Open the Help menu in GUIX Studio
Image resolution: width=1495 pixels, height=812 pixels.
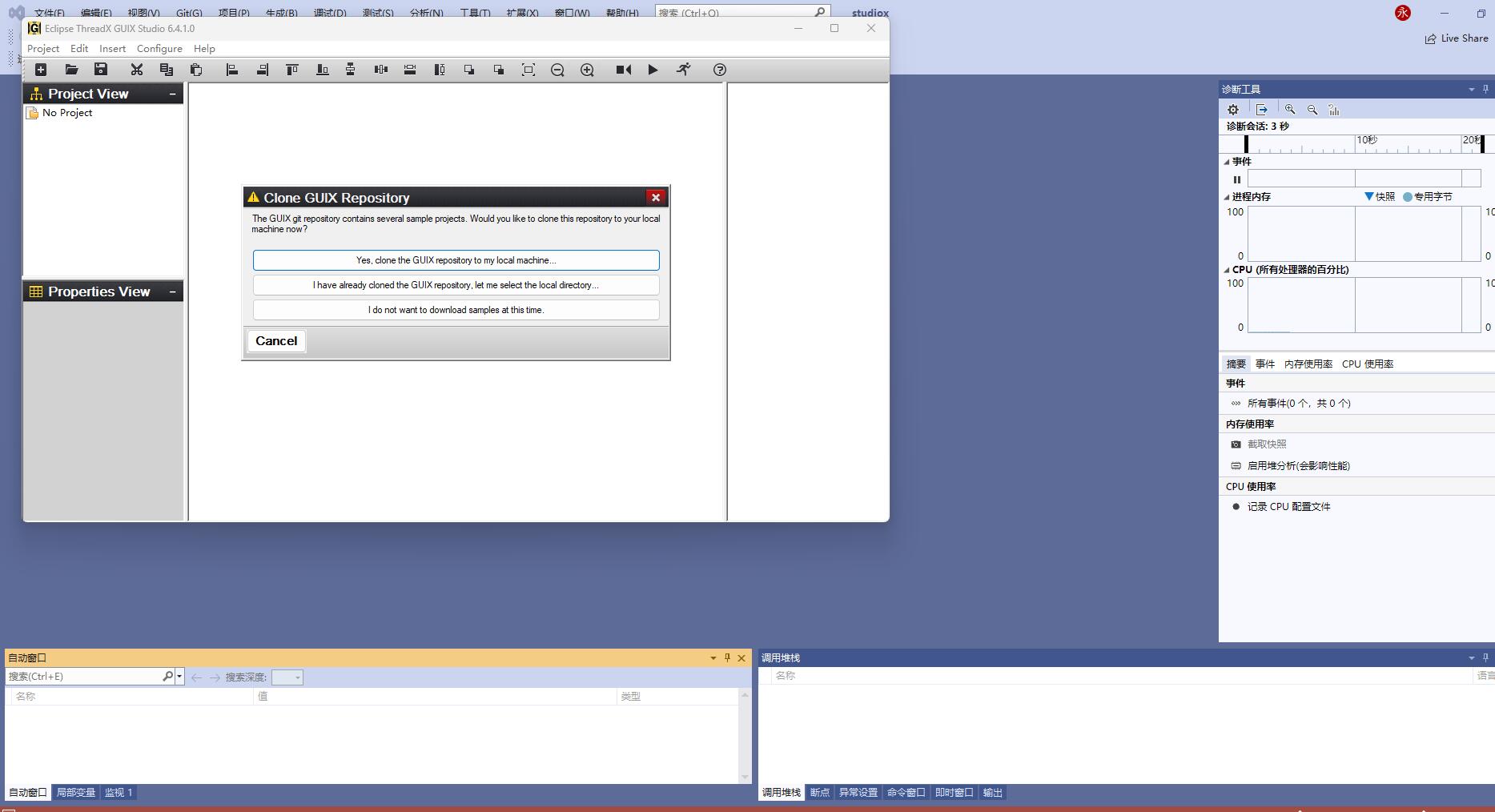tap(204, 48)
